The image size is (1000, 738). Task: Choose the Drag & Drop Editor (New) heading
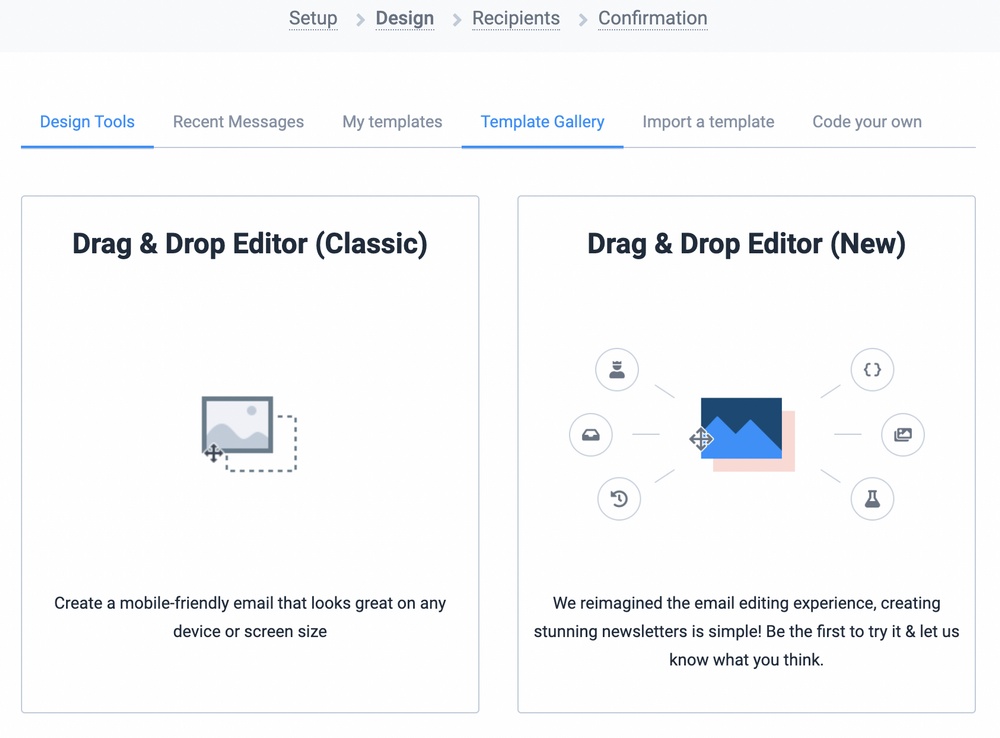coord(746,244)
